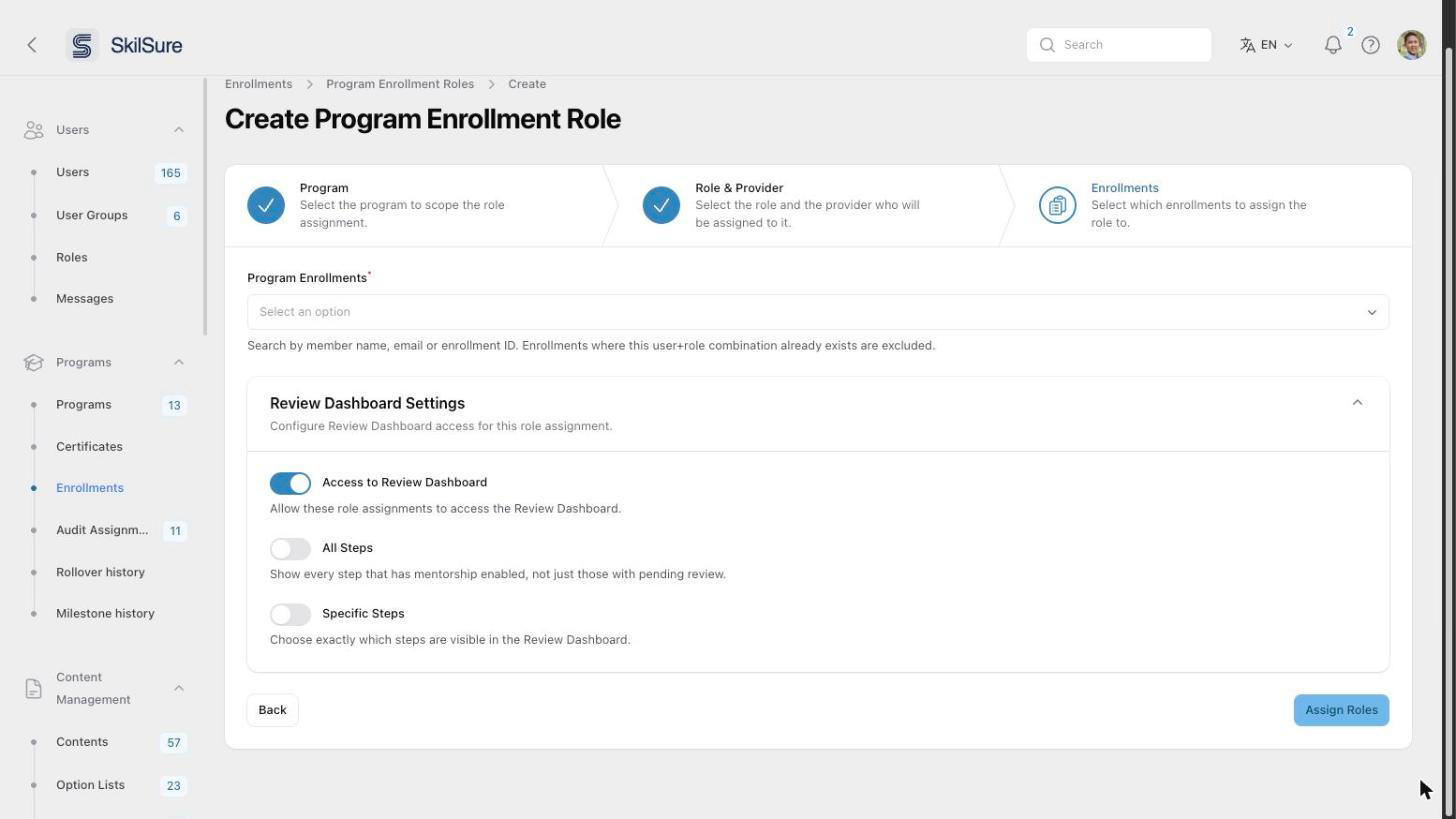
Task: Disable Access to Review Dashboard toggle
Action: 290,483
